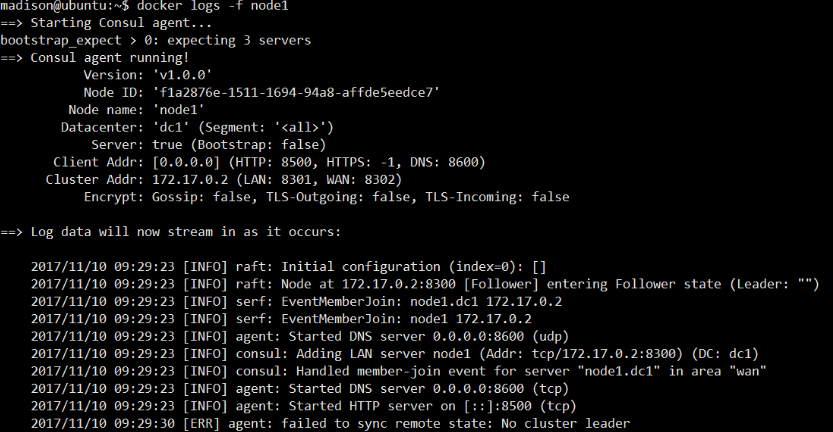833x432 pixels.
Task: Click the bootstrap_expect expecting 3 servers line
Action: point(156,41)
